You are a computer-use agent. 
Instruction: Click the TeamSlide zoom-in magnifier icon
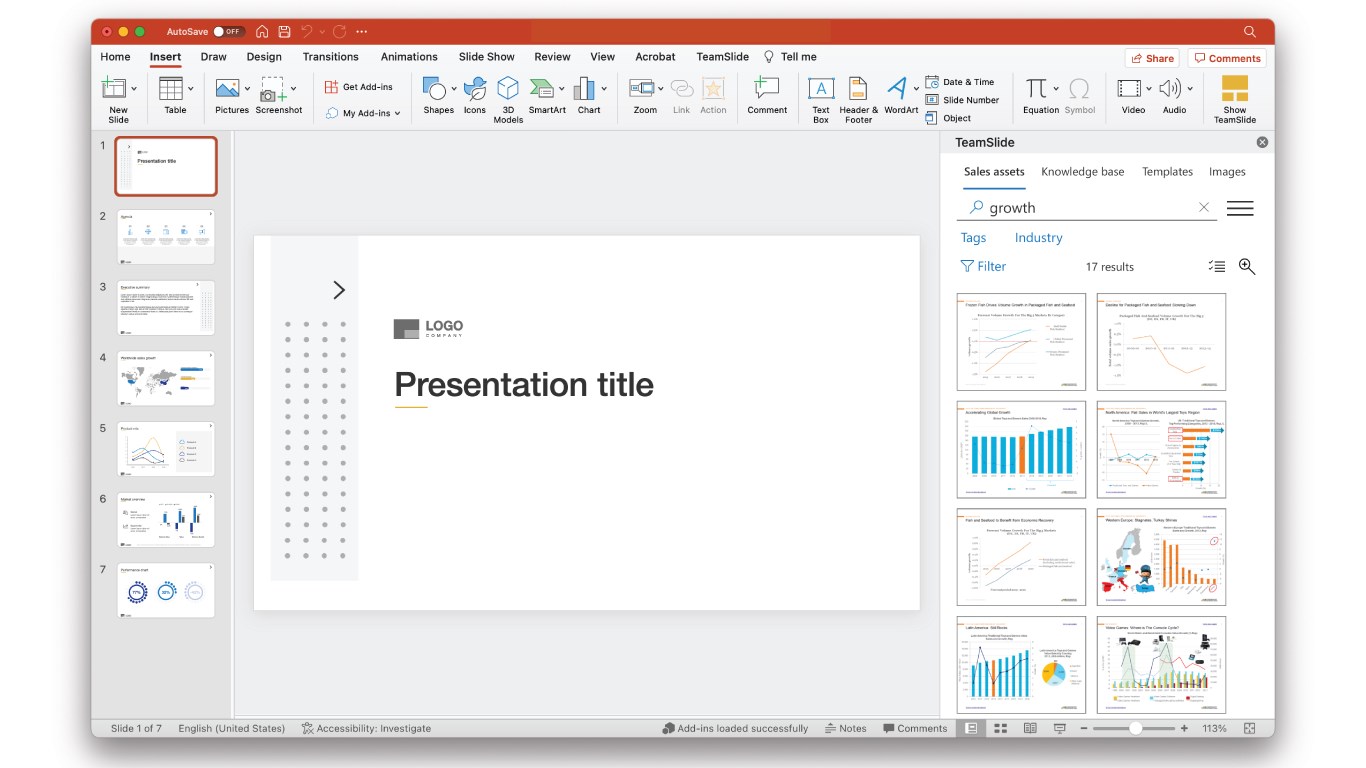tap(1246, 266)
